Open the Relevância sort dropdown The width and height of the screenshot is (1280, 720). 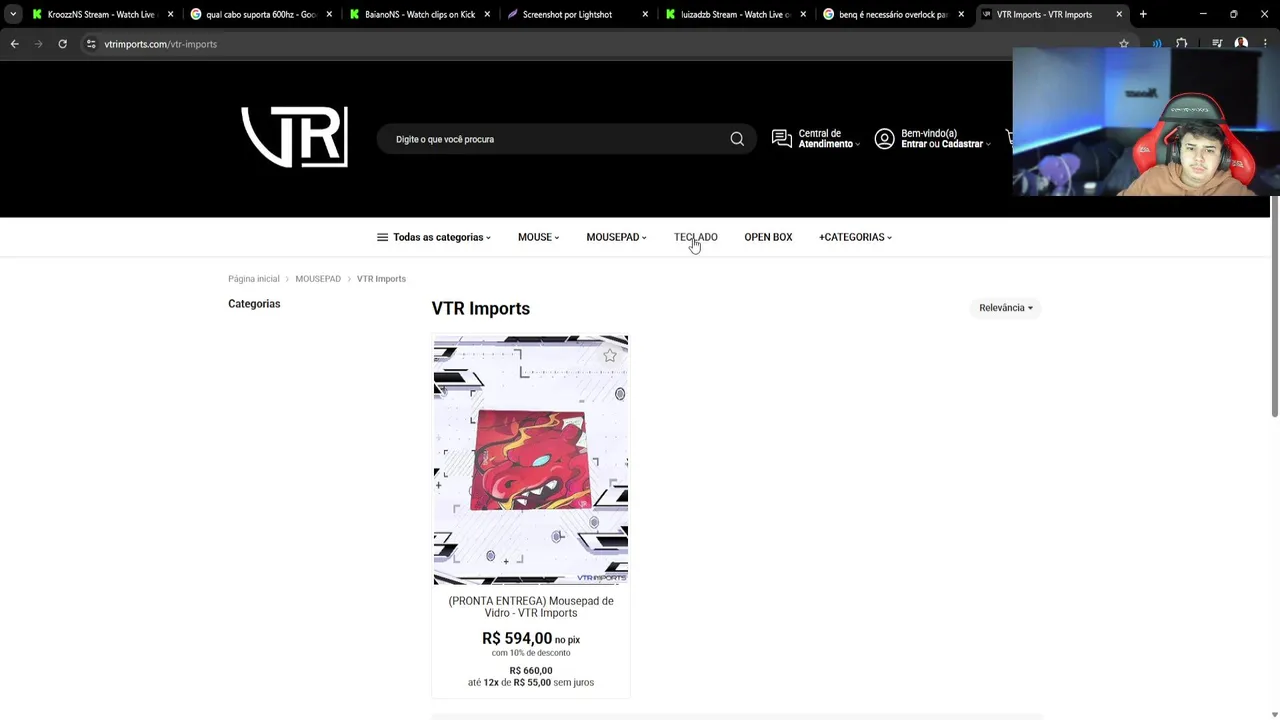[x=1005, y=308]
